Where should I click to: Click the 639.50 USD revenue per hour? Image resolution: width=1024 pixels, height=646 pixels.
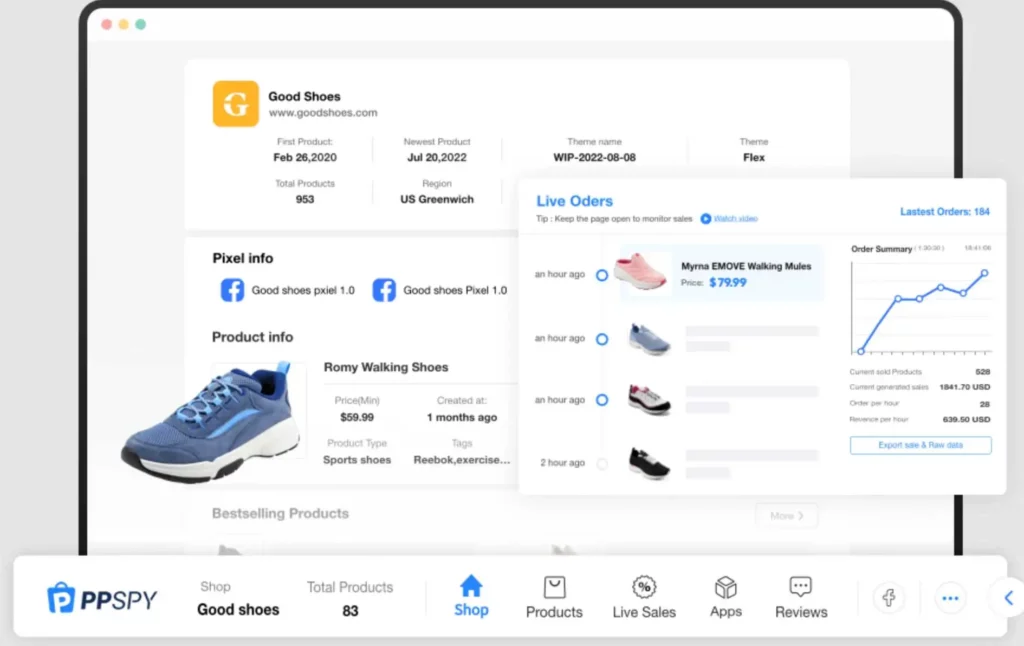967,419
